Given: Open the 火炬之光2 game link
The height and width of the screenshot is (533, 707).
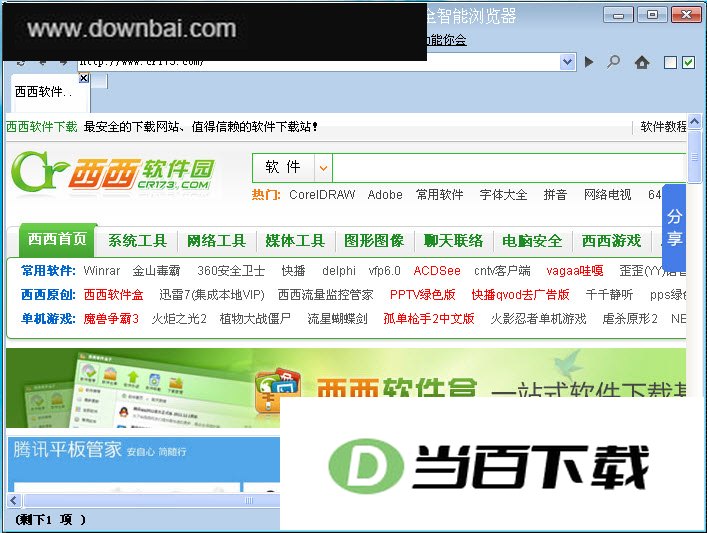Looking at the screenshot, I should (179, 319).
